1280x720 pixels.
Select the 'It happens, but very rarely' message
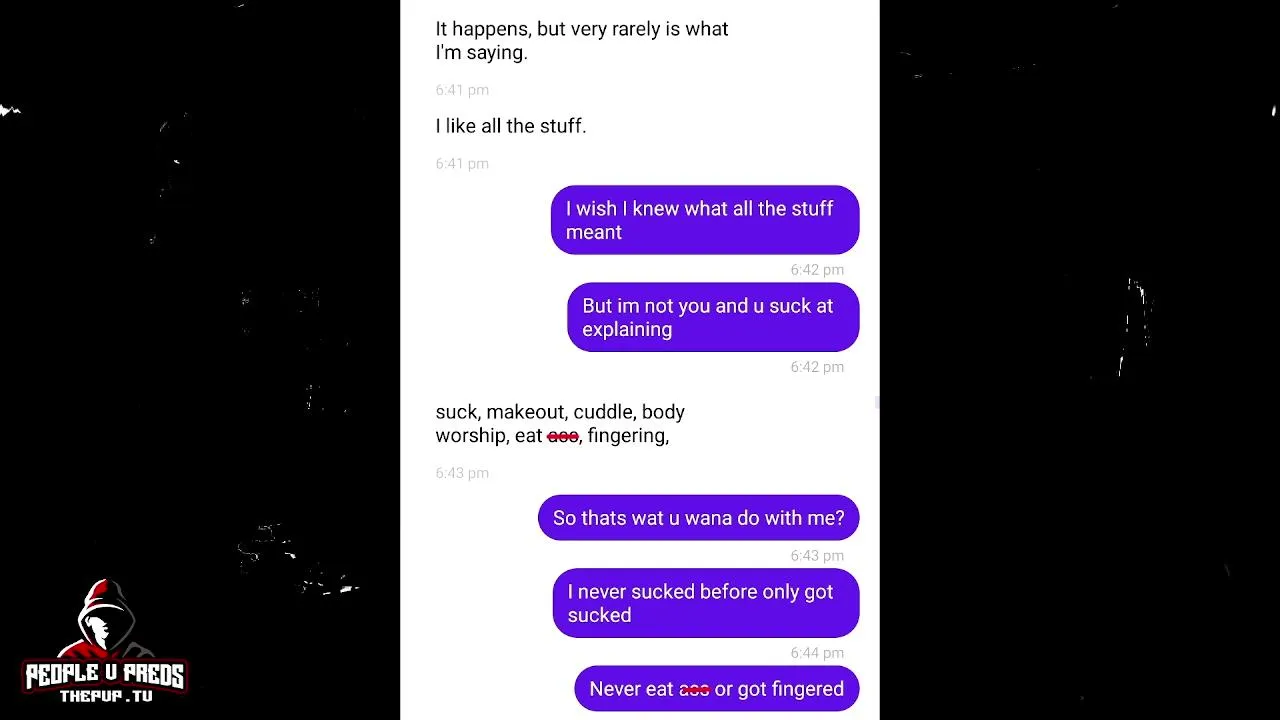(582, 41)
